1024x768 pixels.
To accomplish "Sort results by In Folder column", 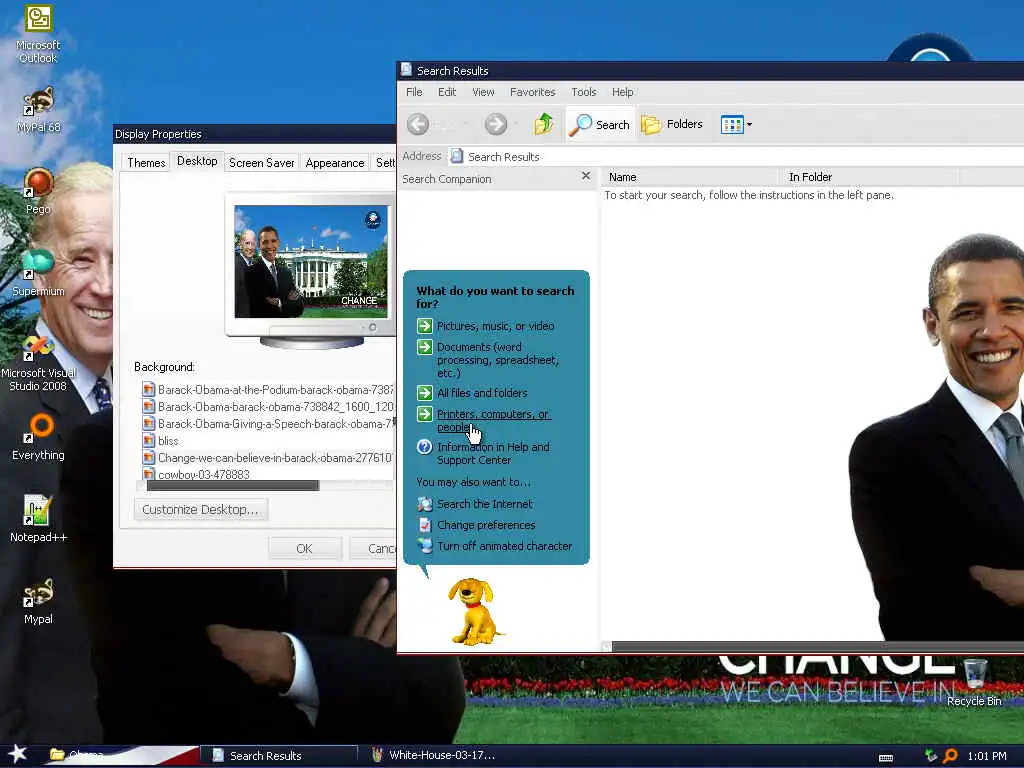I will click(x=869, y=177).
